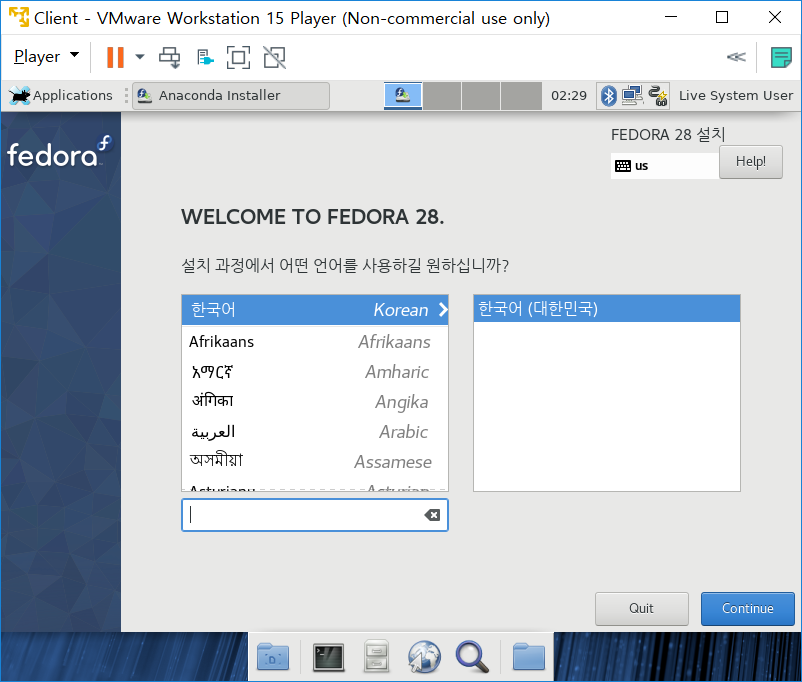Show desktop from the dock

pyautogui.click(x=273, y=657)
